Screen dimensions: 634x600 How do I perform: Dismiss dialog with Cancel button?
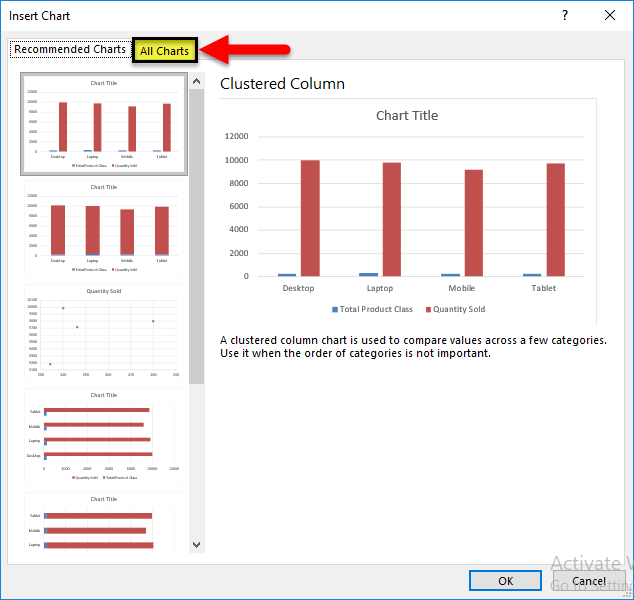tap(589, 581)
